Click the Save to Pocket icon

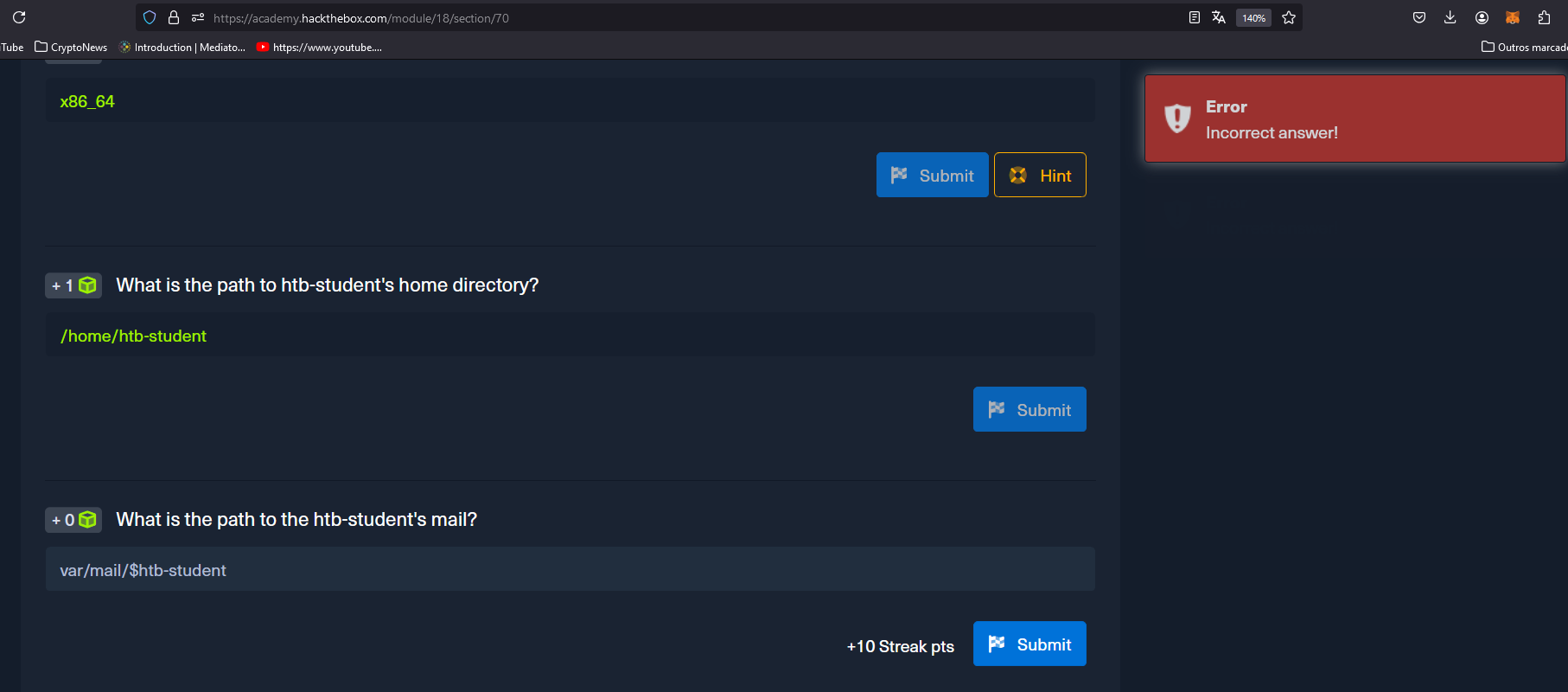1419,17
